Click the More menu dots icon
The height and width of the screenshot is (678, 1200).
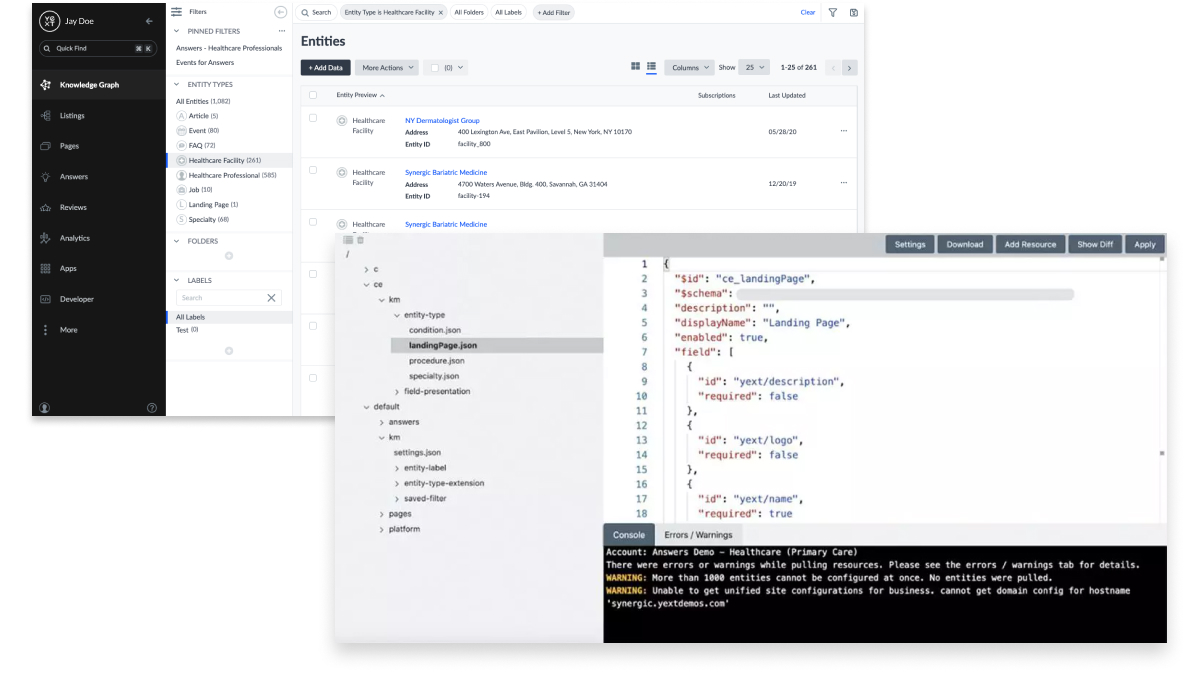click(x=45, y=330)
